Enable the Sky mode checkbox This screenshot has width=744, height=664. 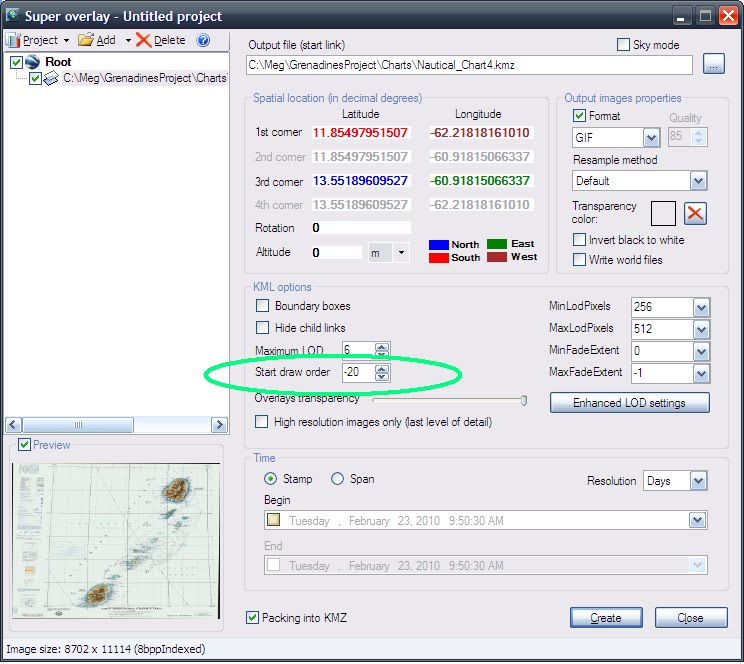coord(623,45)
